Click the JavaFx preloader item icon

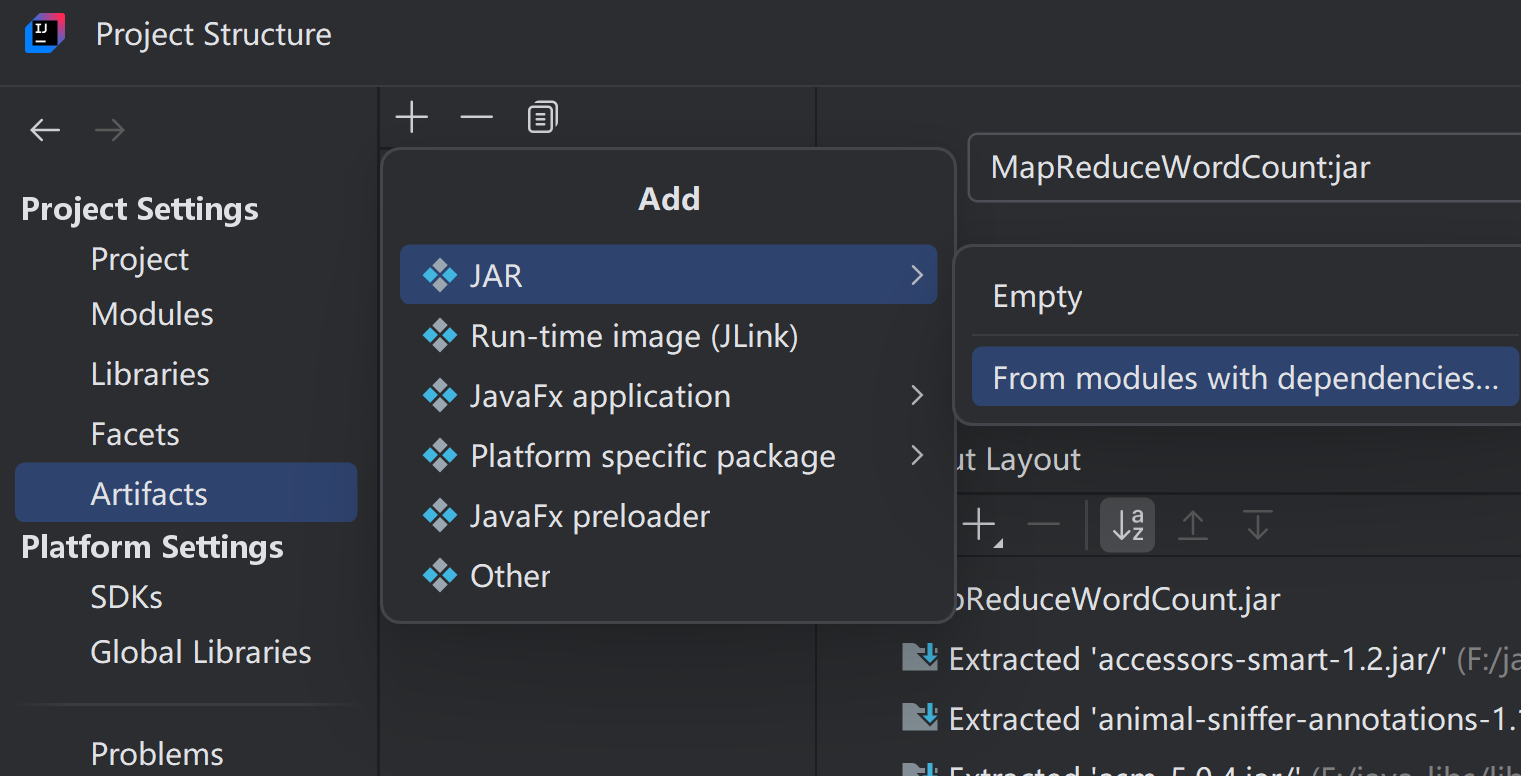click(440, 516)
